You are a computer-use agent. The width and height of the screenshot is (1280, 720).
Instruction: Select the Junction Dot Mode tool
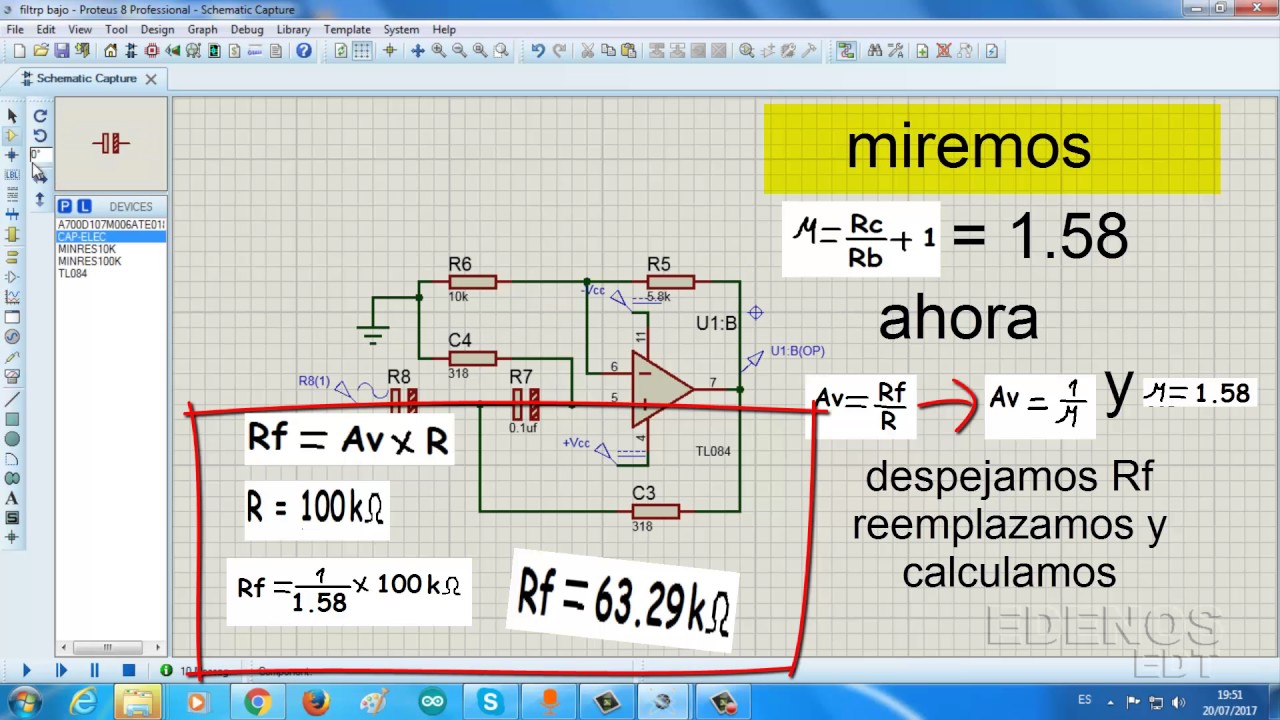coord(12,155)
